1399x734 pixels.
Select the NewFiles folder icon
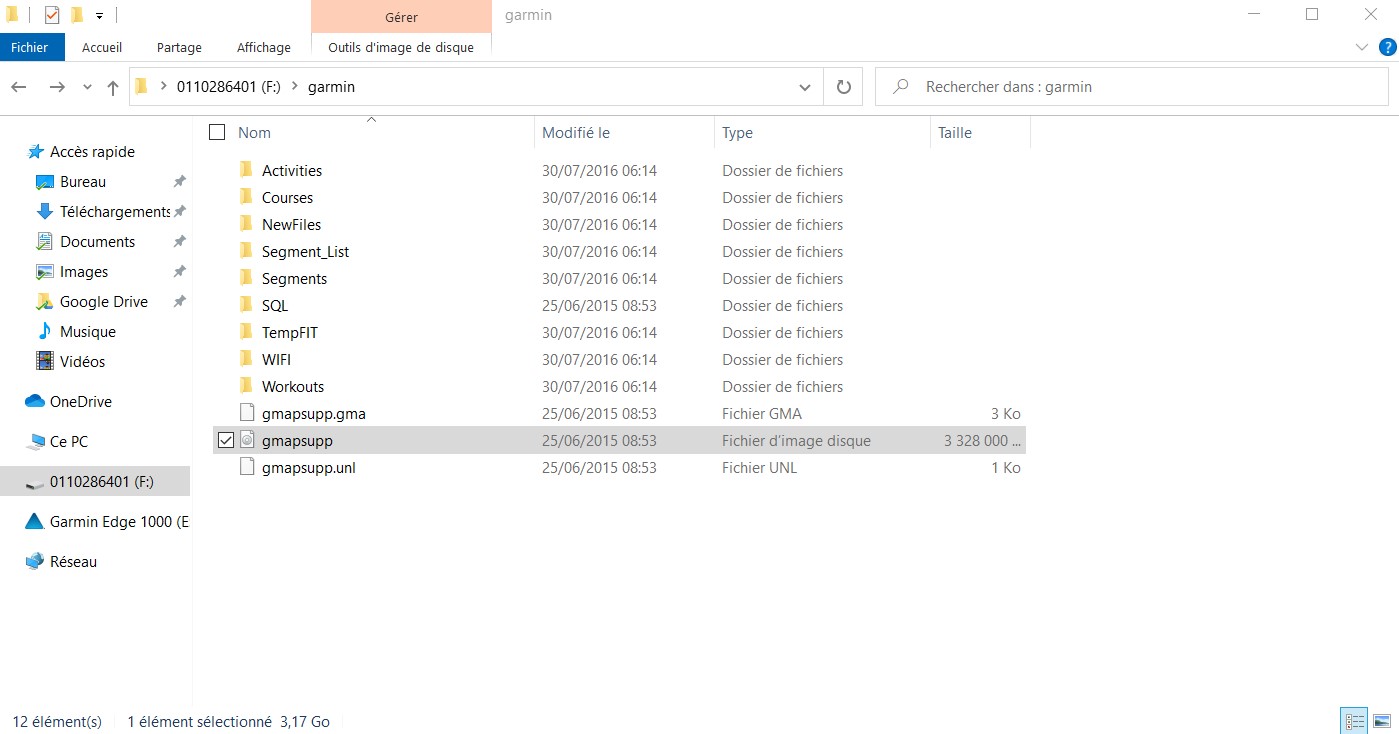point(247,224)
